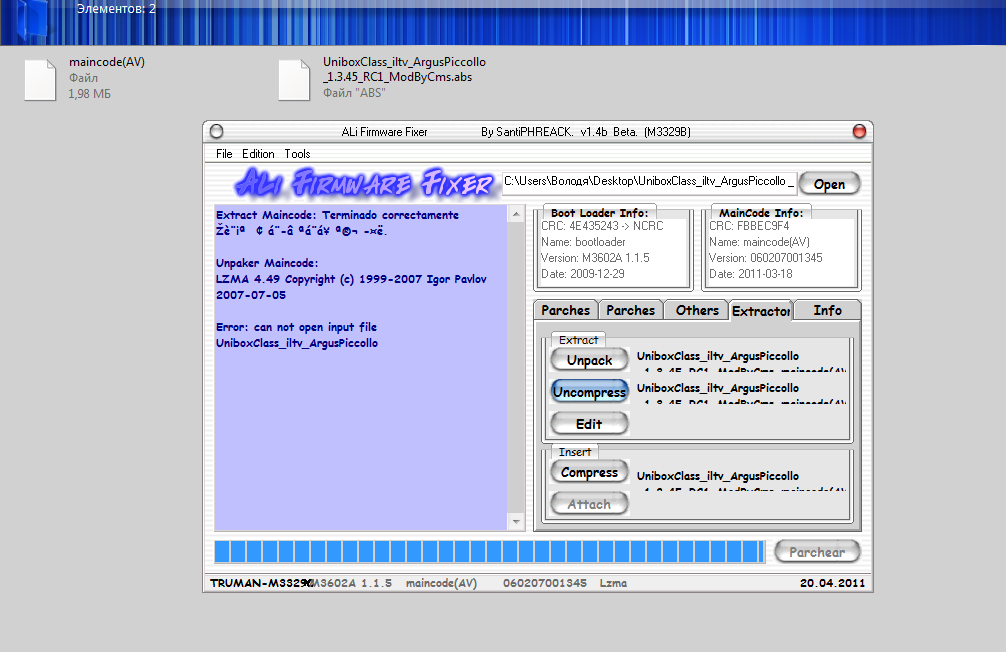1006x652 pixels.
Task: Click the red close circle button
Action: 859,132
